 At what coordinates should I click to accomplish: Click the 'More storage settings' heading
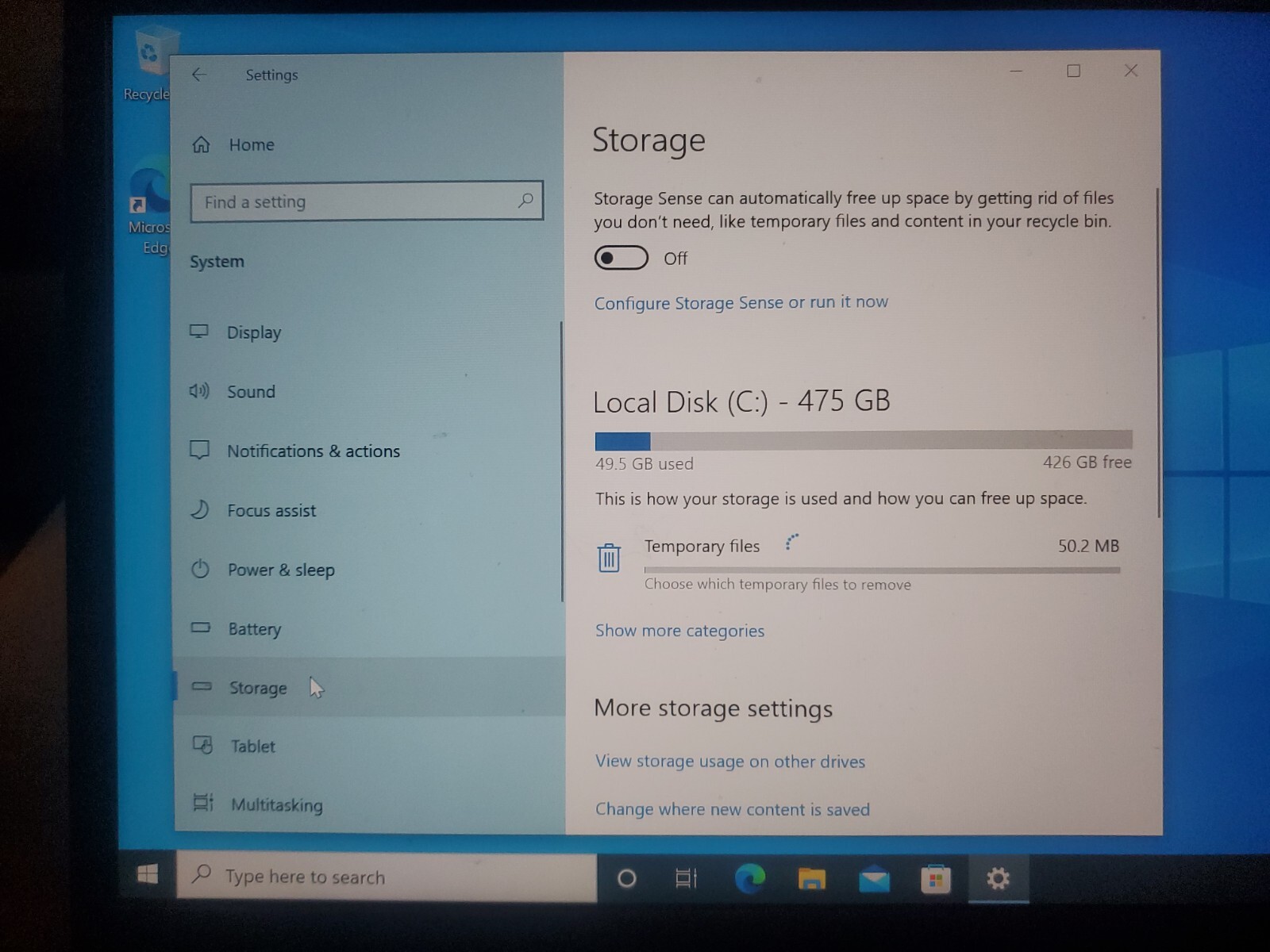tap(714, 708)
